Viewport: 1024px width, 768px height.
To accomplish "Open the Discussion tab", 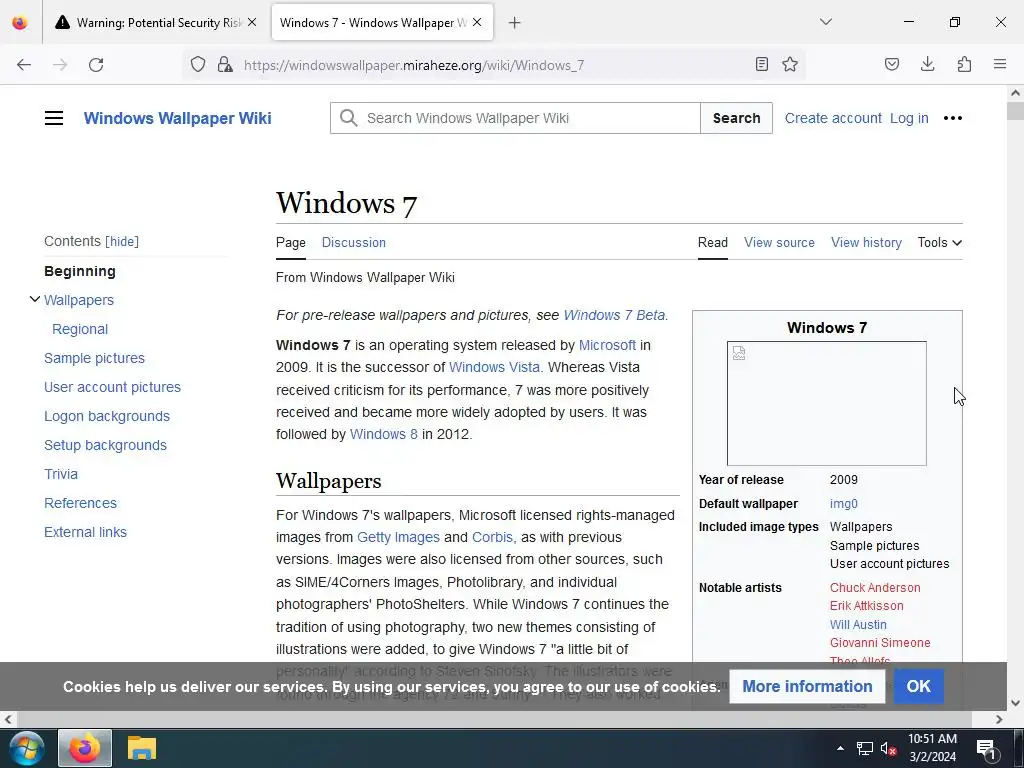I will click(353, 242).
